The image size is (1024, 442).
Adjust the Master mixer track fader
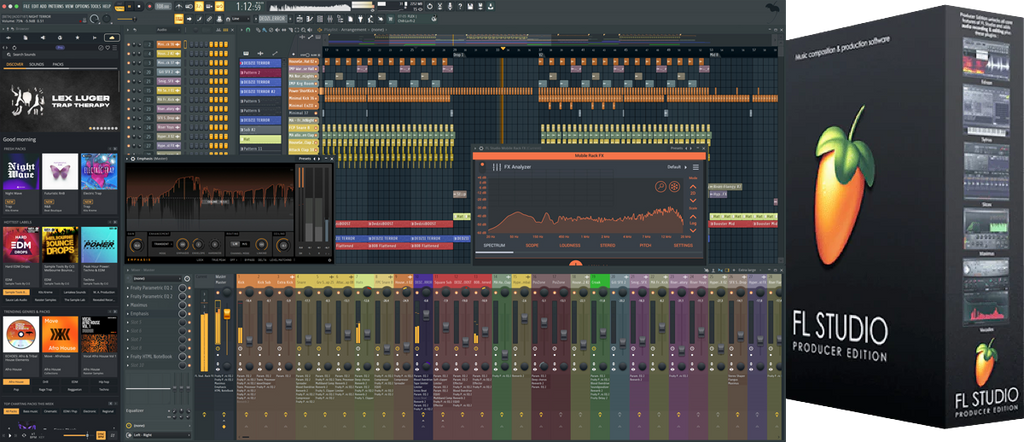tap(227, 314)
